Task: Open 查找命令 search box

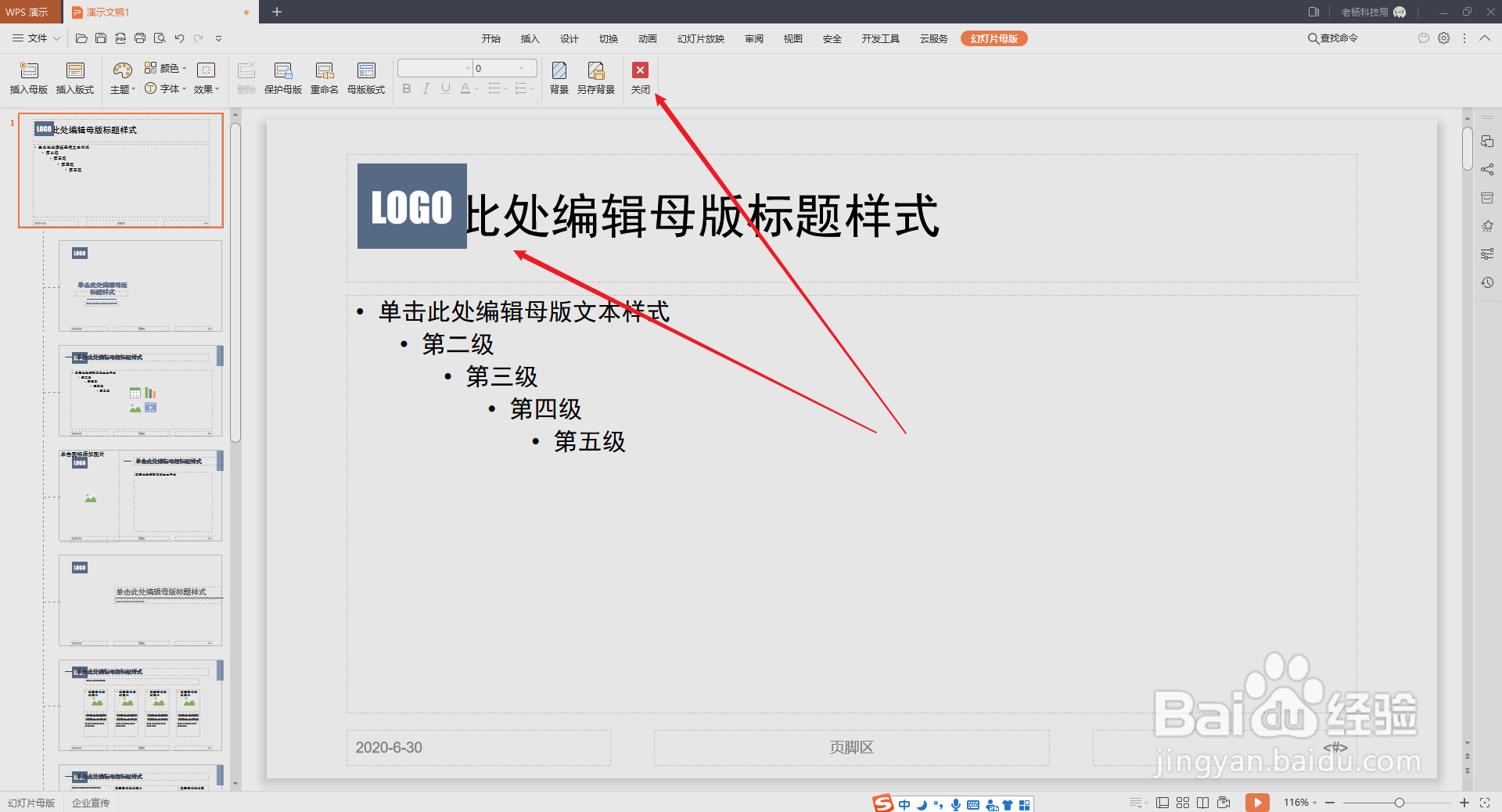Action: [1332, 38]
